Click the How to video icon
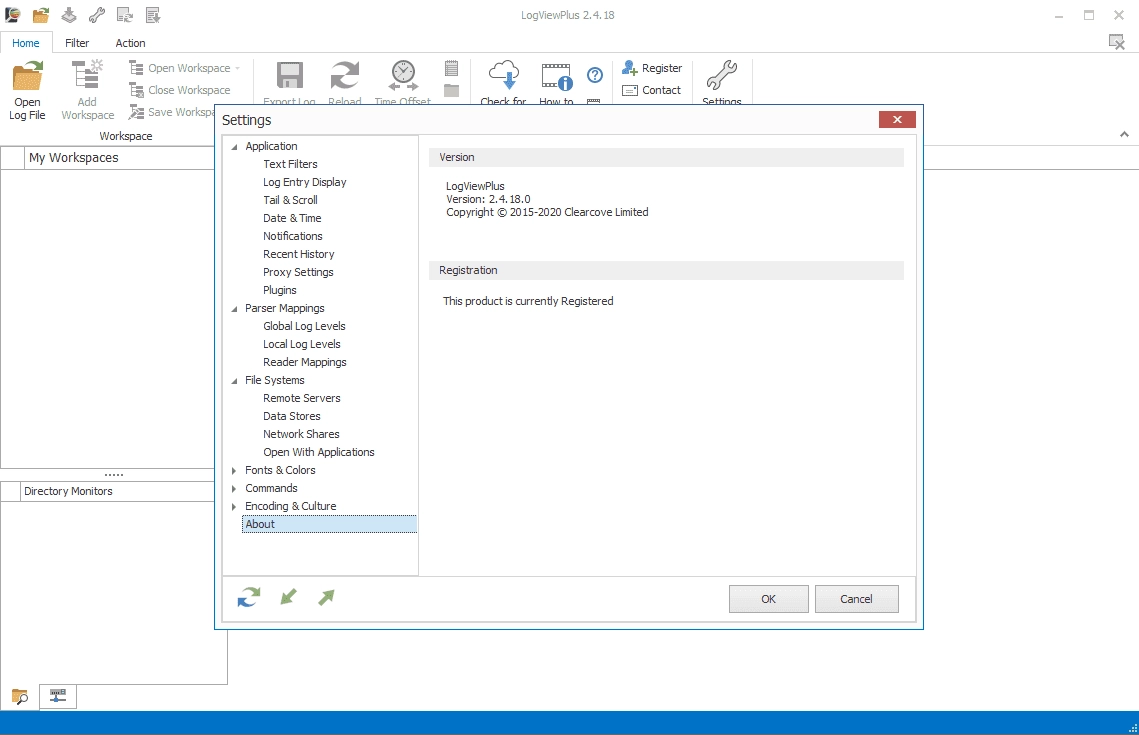This screenshot has height=735, width=1139. (556, 76)
